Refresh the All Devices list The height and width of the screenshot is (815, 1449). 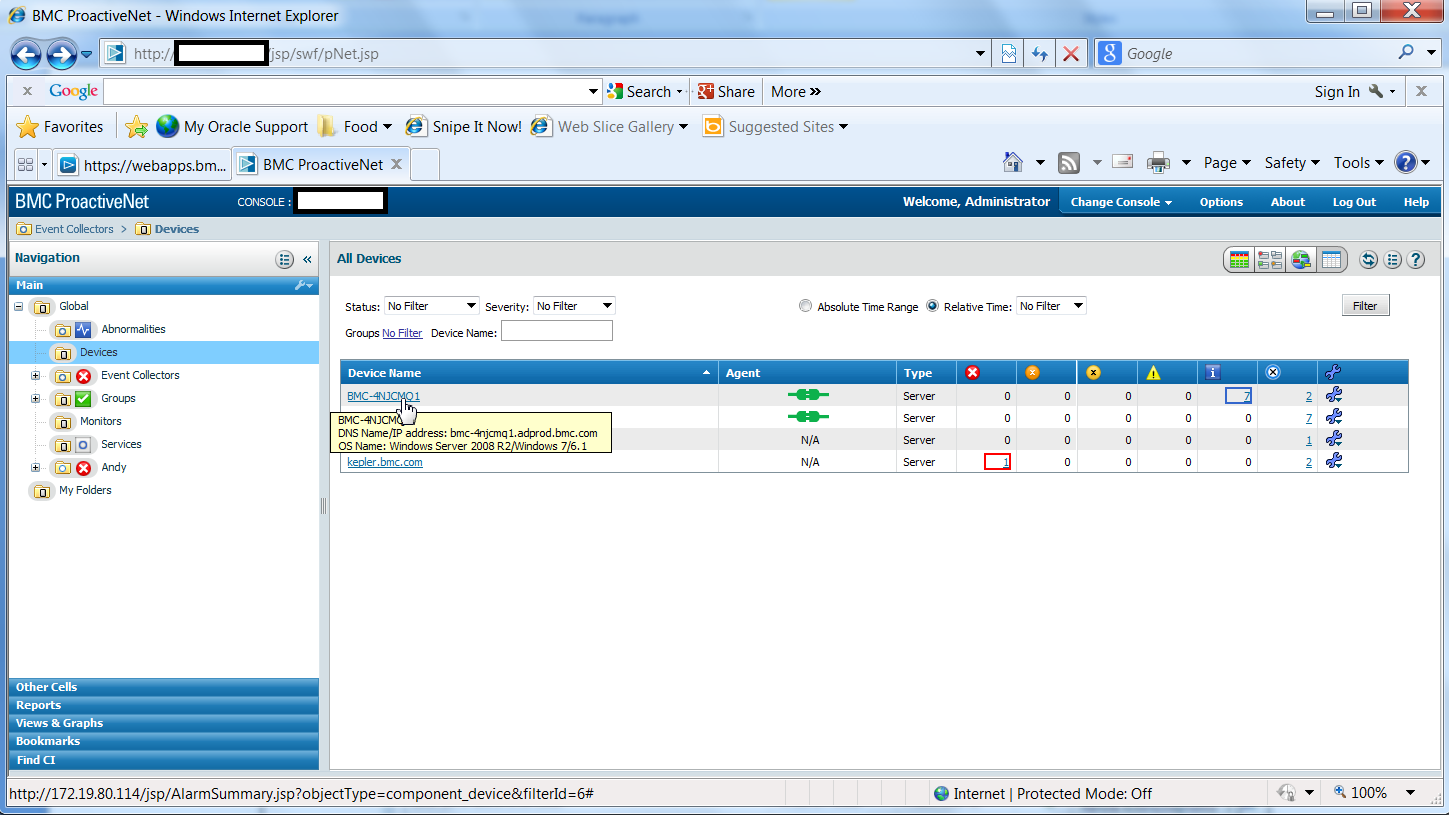pos(1368,260)
